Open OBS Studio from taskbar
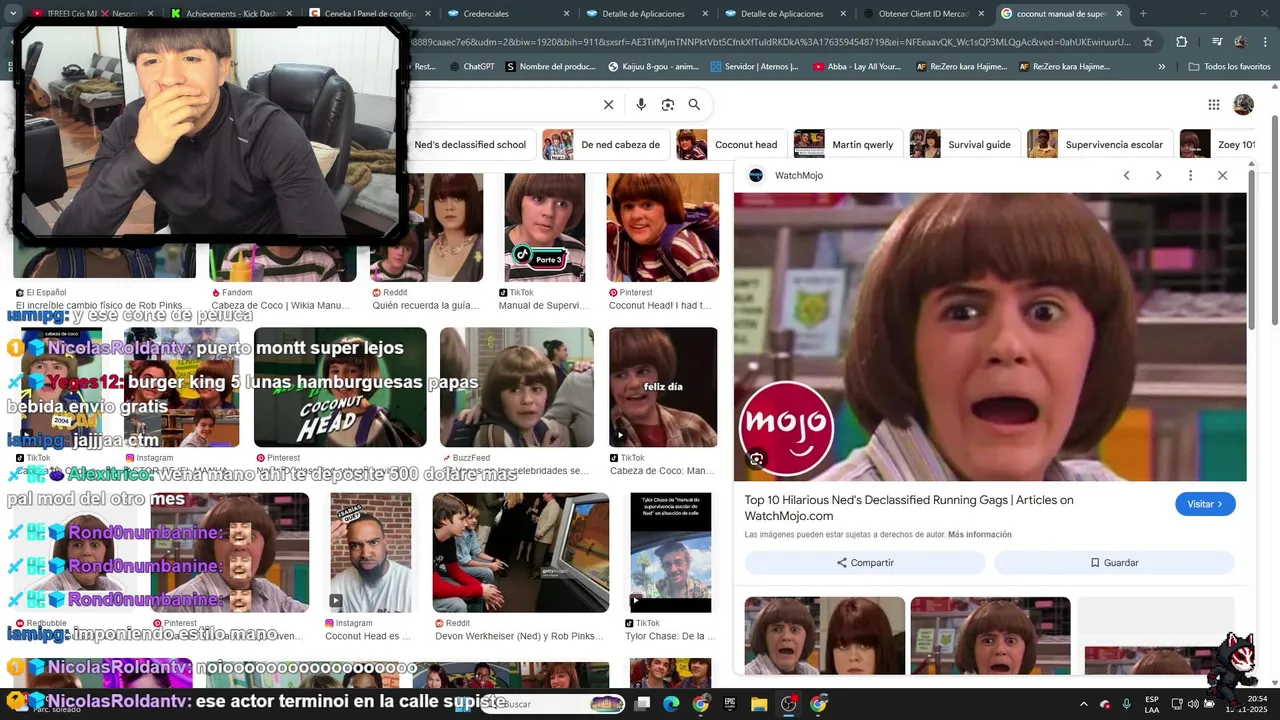Image resolution: width=1280 pixels, height=720 pixels. (x=789, y=704)
